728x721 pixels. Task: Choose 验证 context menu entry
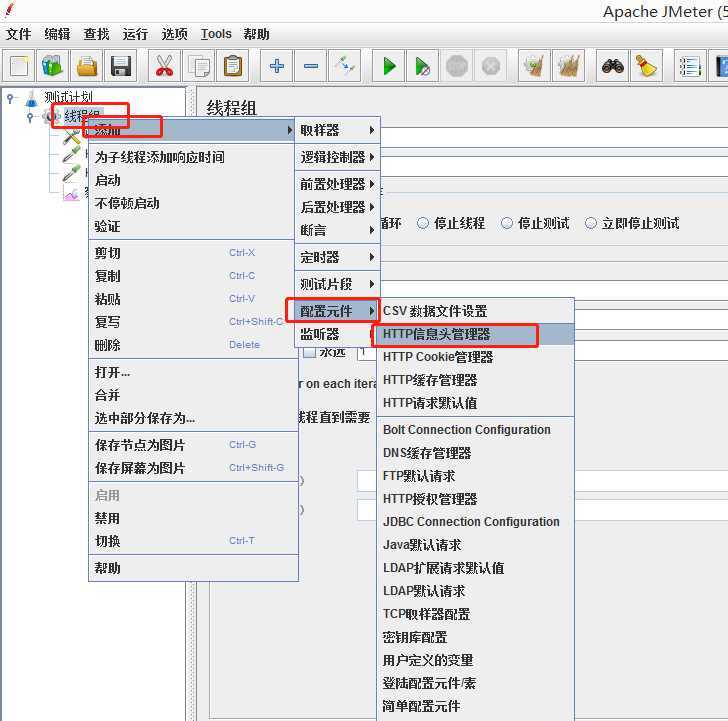pos(193,227)
